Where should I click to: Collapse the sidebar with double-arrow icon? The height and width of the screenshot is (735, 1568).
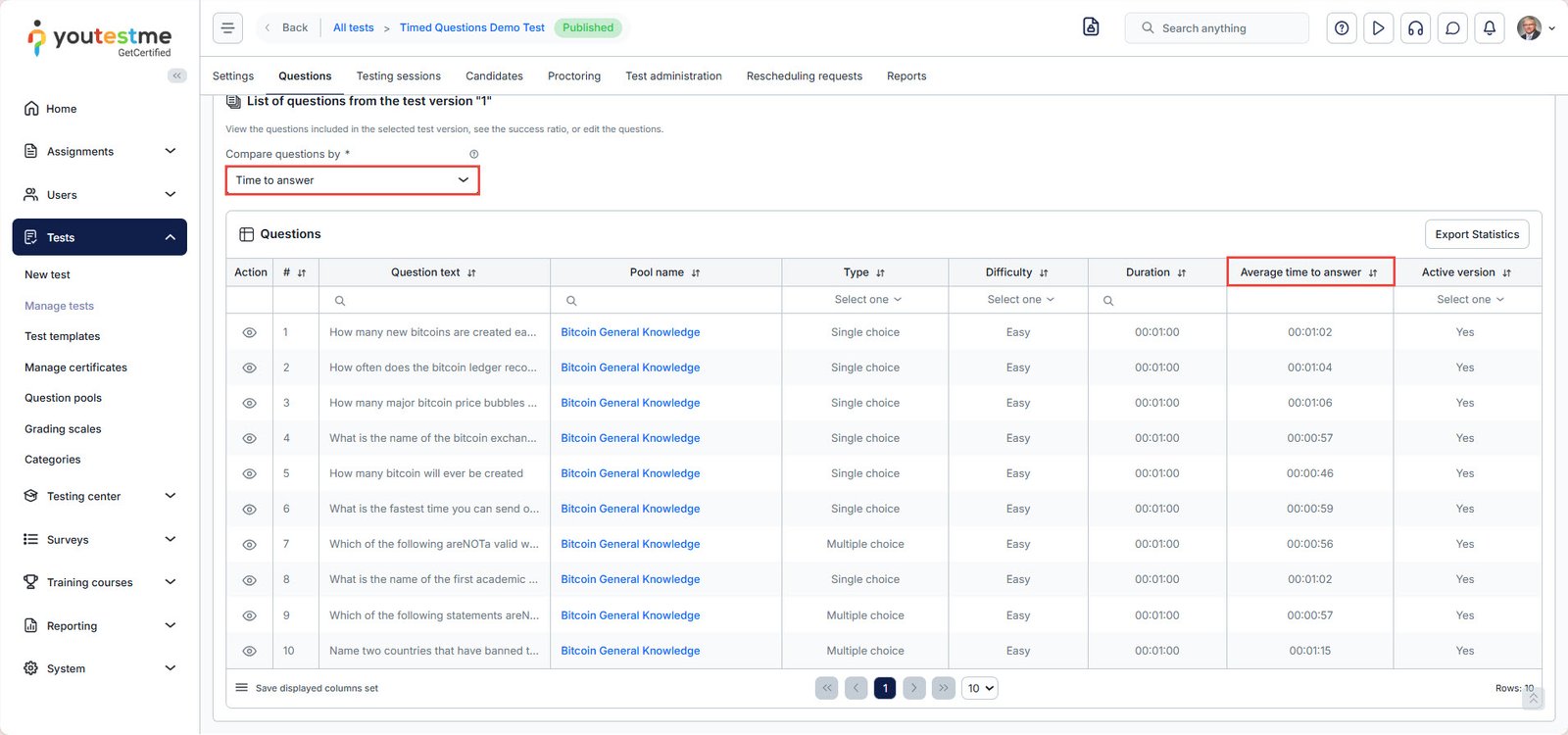(176, 75)
